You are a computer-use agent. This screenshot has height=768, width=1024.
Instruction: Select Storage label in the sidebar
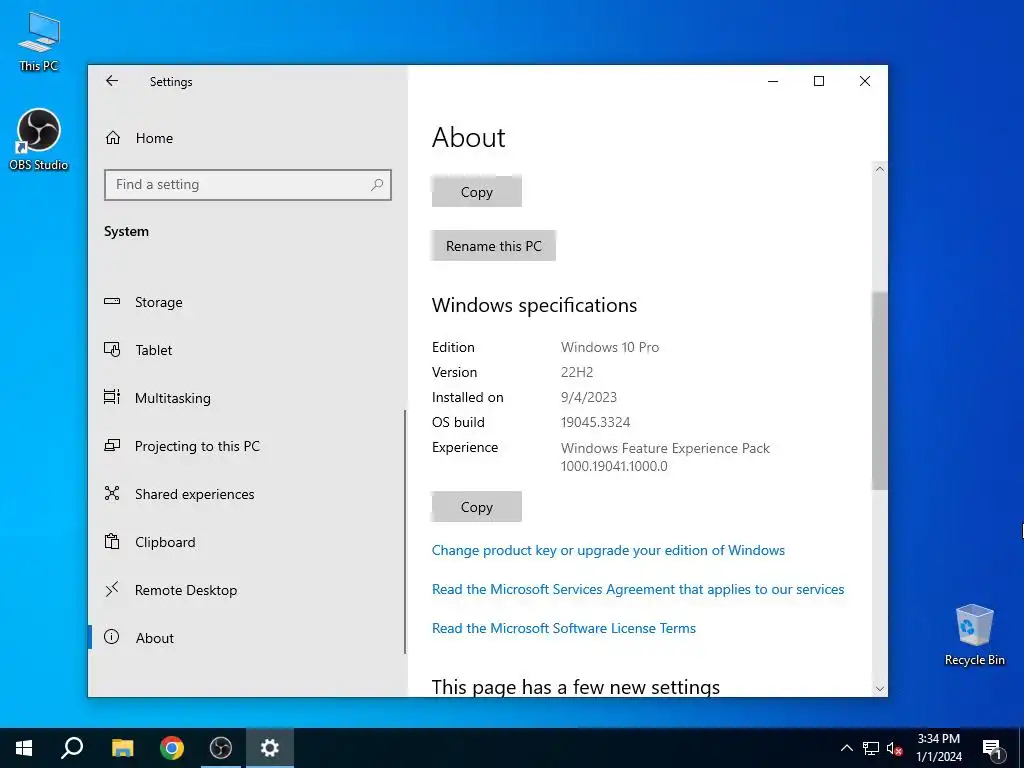coord(159,302)
